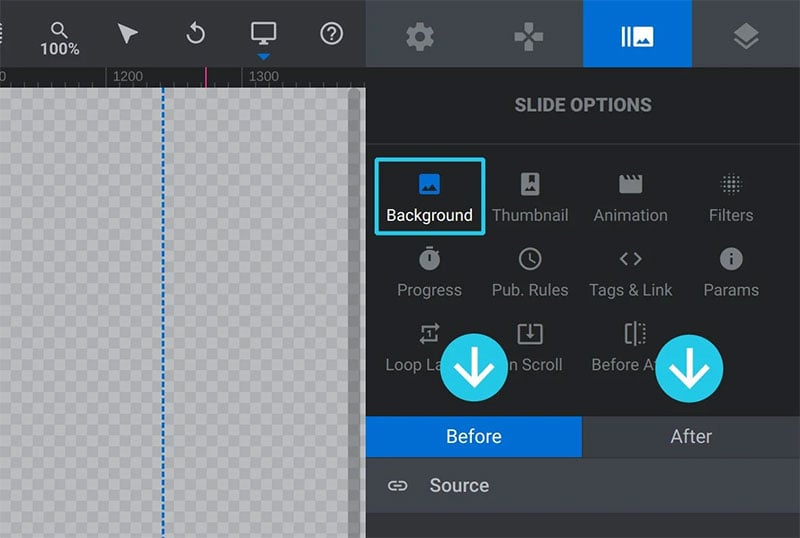The width and height of the screenshot is (800, 538).
Task: Select the pointer selection tool
Action: point(127,34)
